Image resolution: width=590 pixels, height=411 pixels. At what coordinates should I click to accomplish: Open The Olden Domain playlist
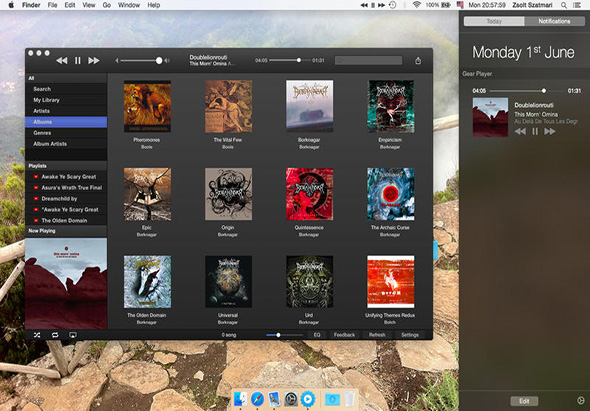pos(66,221)
